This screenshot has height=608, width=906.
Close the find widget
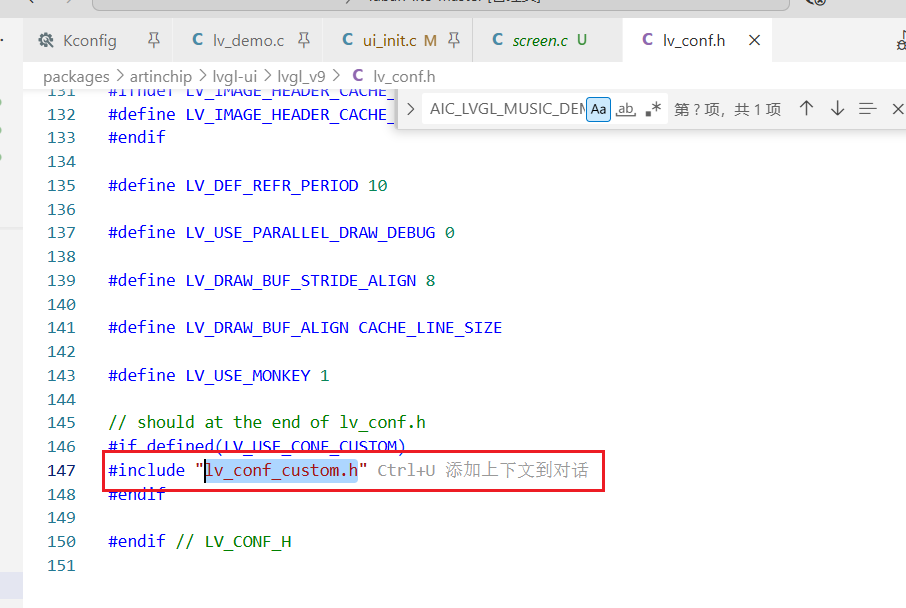click(x=897, y=109)
